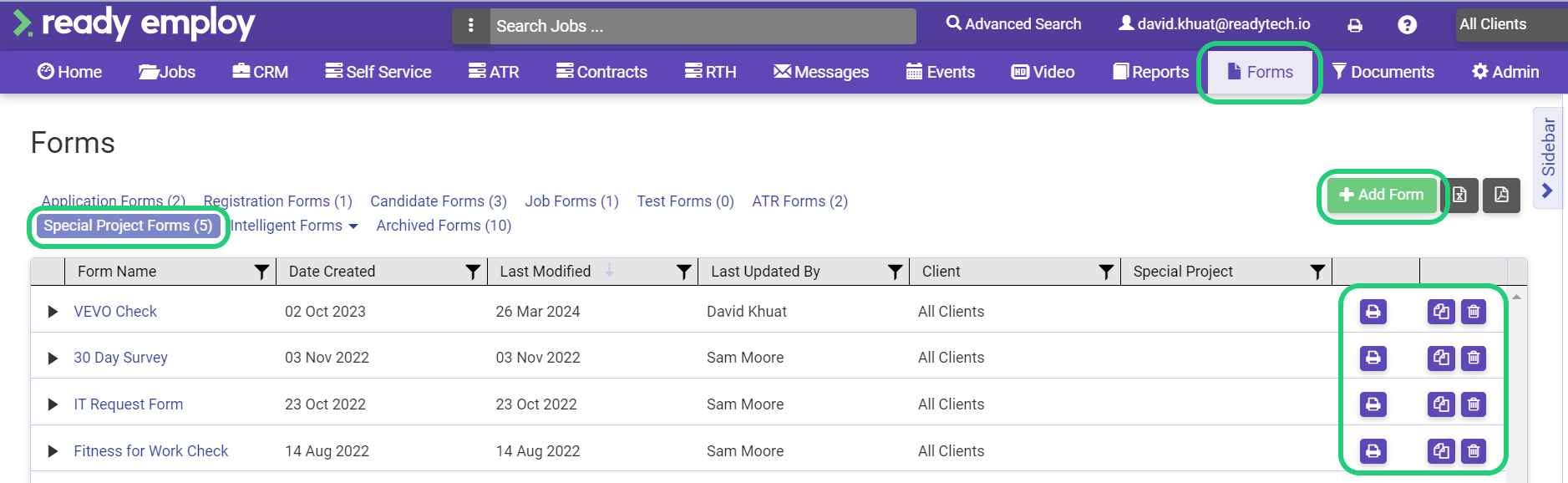1568x483 pixels.
Task: Expand the VEVO Check row
Action: [x=53, y=312]
